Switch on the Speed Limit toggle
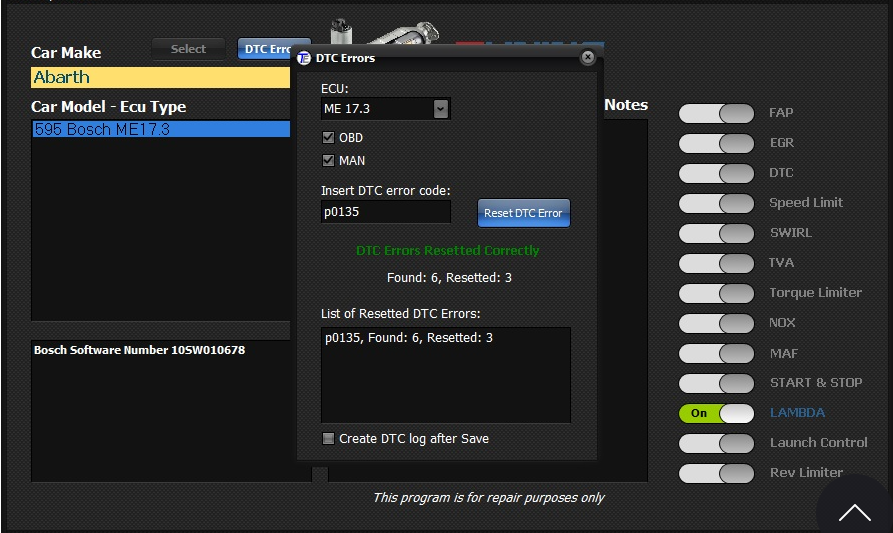 [716, 203]
